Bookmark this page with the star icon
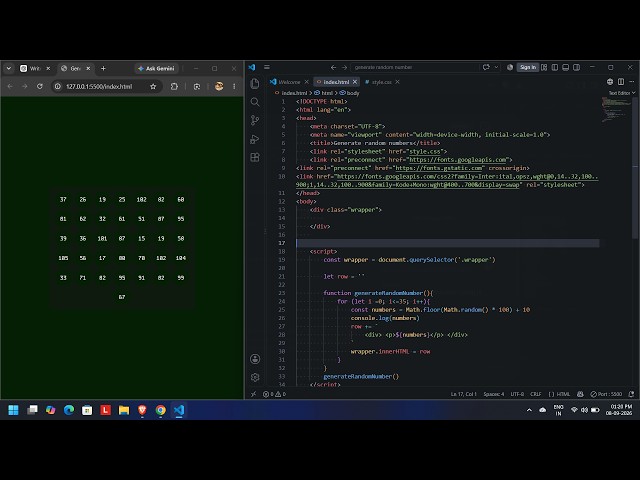The width and height of the screenshot is (640, 480). (x=153, y=86)
